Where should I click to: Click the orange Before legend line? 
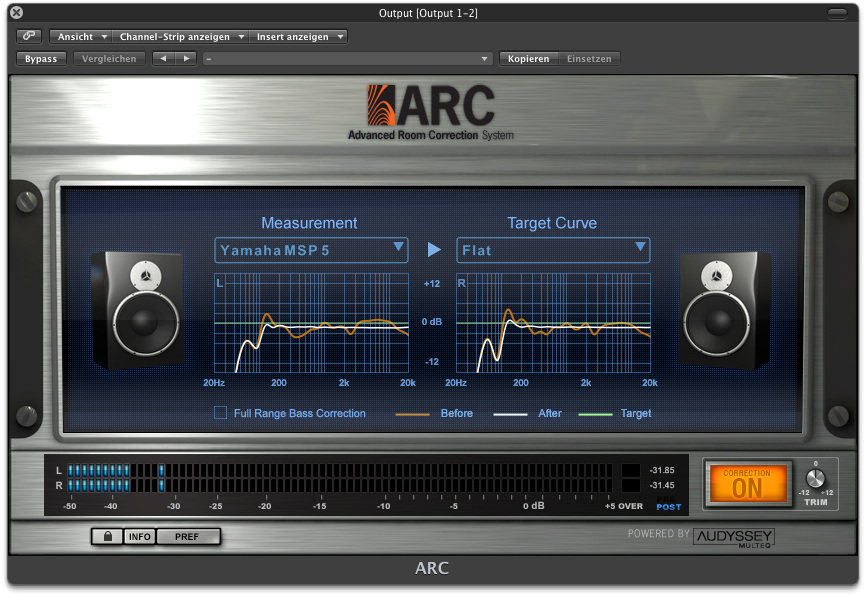coord(413,414)
